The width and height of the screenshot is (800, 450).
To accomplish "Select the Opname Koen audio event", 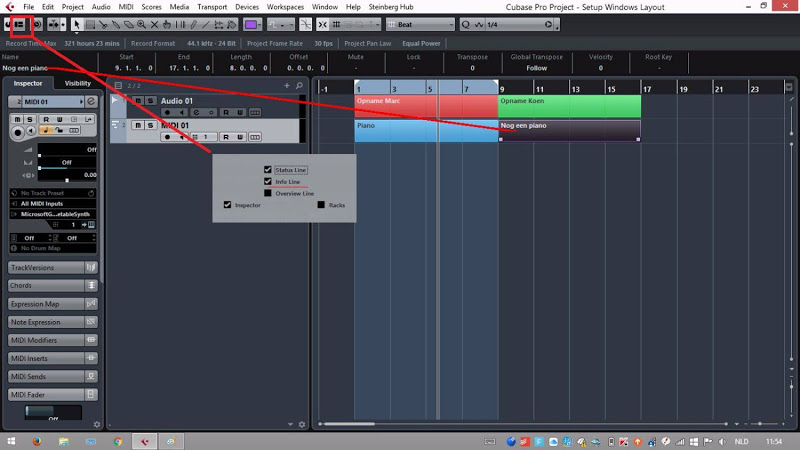I will [569, 106].
